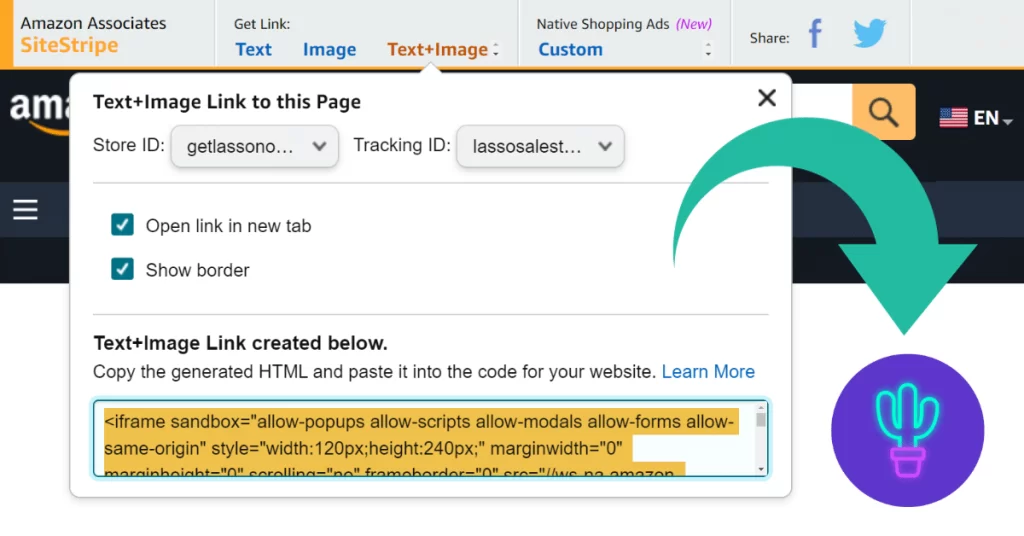
Task: Toggle the Show border checkbox
Action: [x=122, y=269]
